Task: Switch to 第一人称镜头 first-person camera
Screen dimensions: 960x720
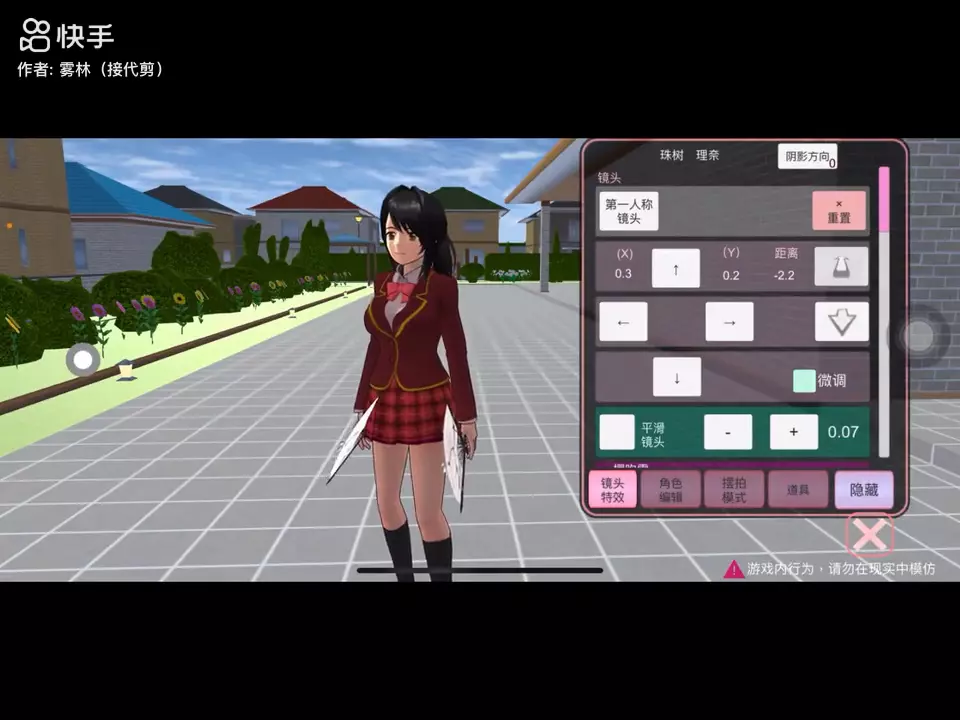Action: click(629, 211)
